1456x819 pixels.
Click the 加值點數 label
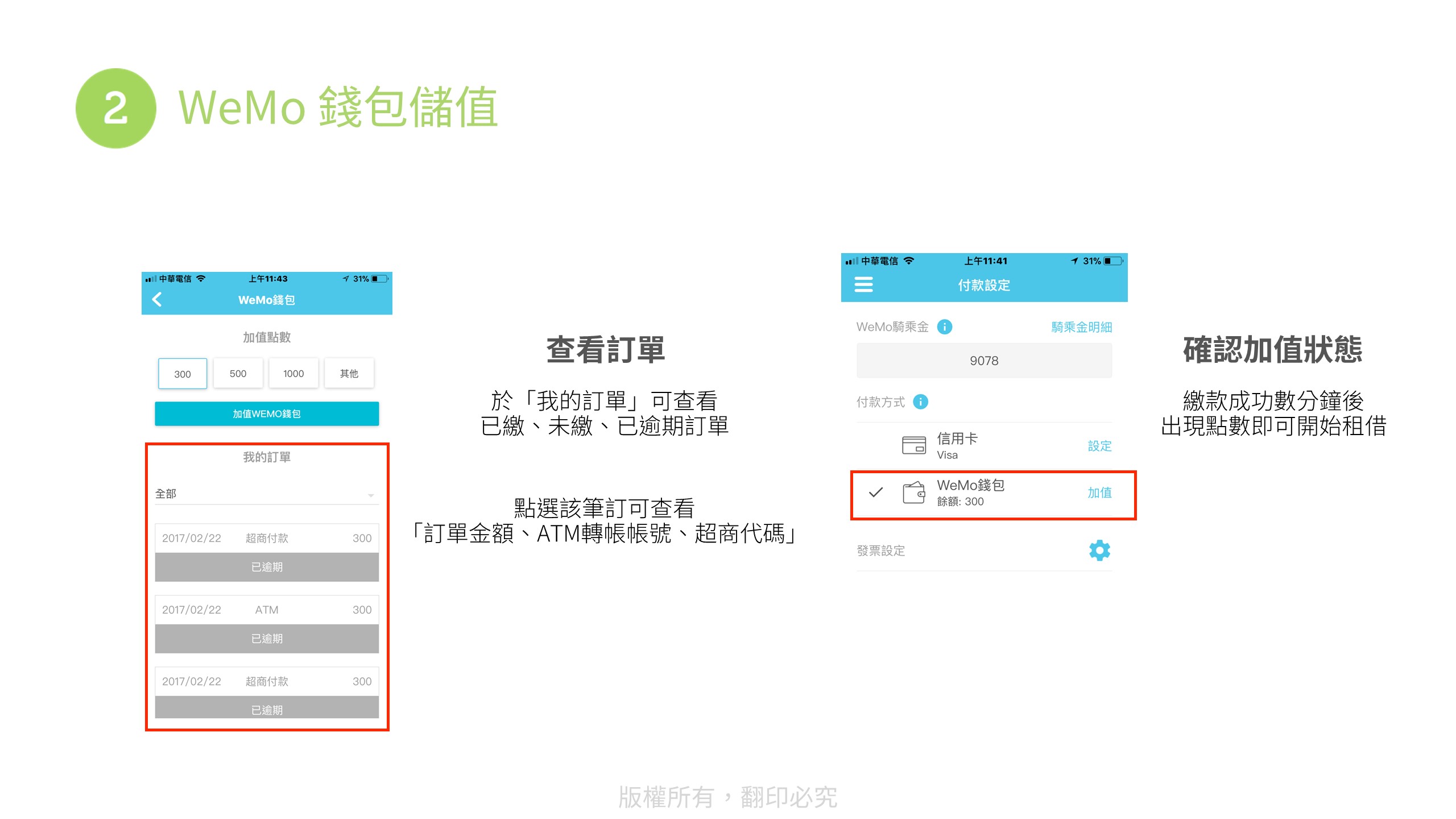pos(267,337)
